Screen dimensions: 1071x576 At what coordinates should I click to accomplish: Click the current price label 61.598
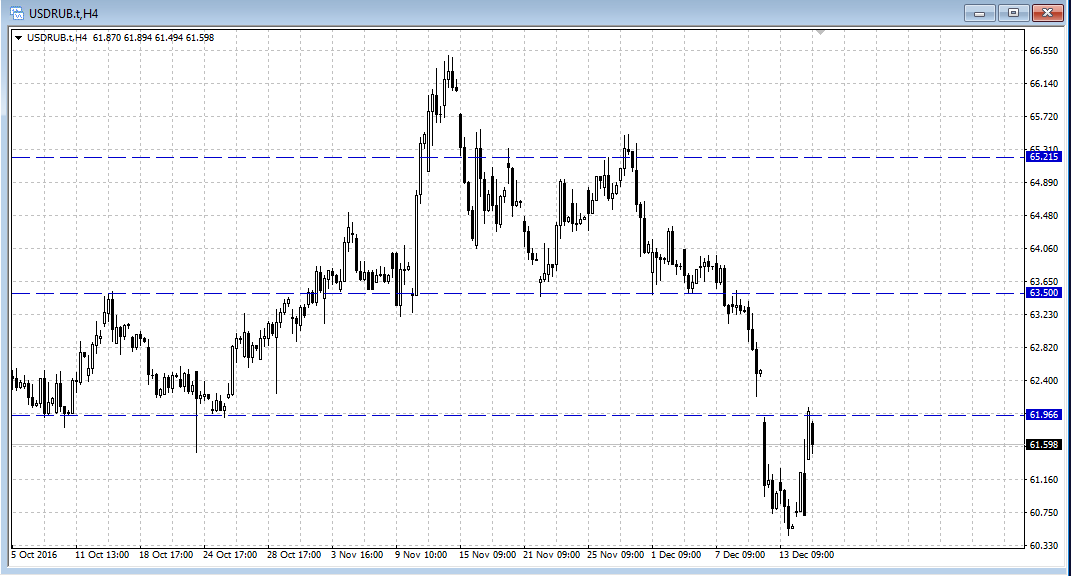[x=1044, y=445]
